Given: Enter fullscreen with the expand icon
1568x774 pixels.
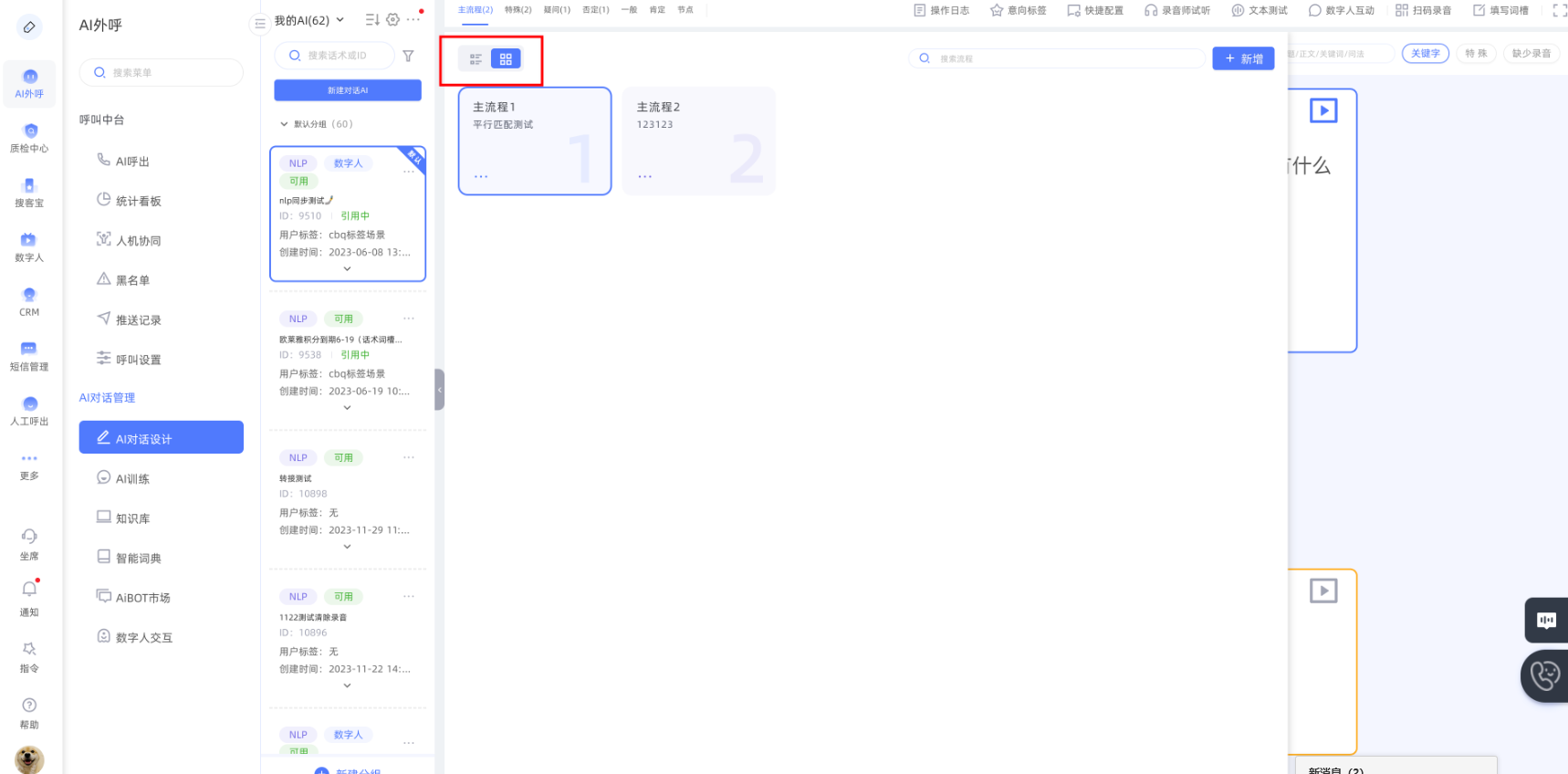Looking at the screenshot, I should [1559, 11].
